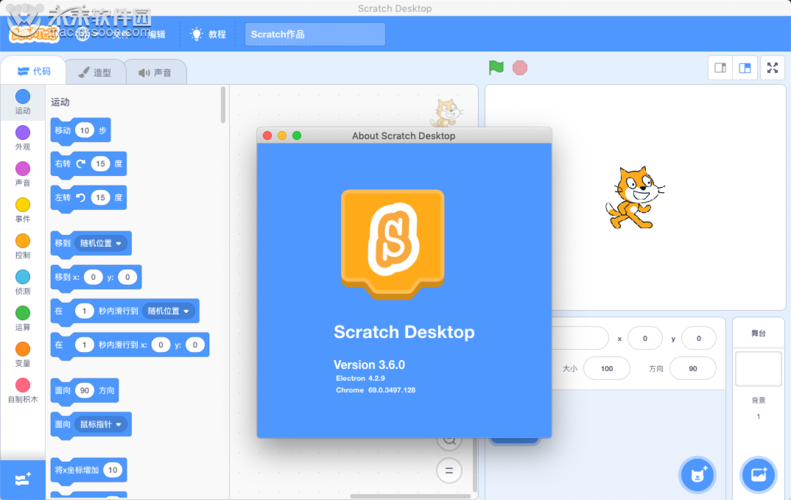Click the cat sprite on the stage
791x500 pixels.
(x=635, y=198)
